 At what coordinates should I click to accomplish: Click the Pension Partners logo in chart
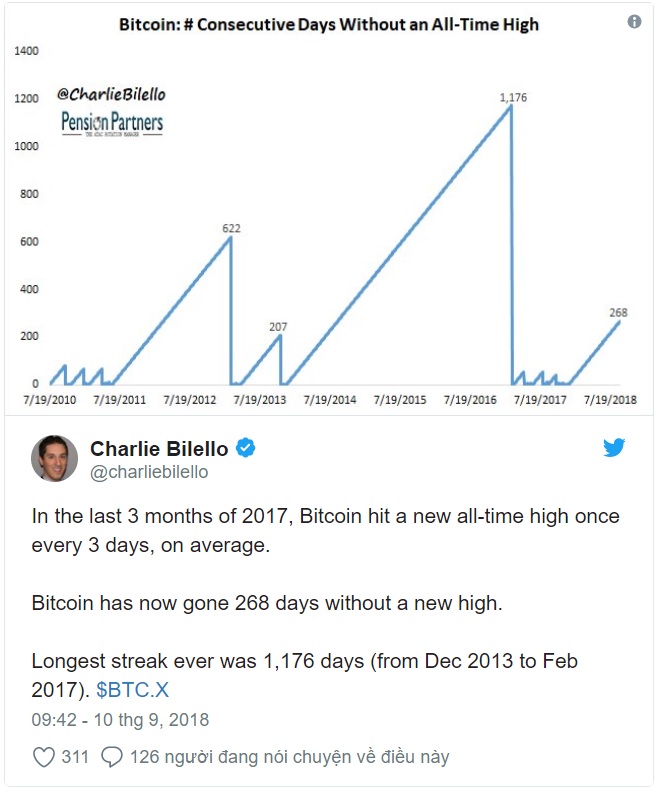[112, 124]
